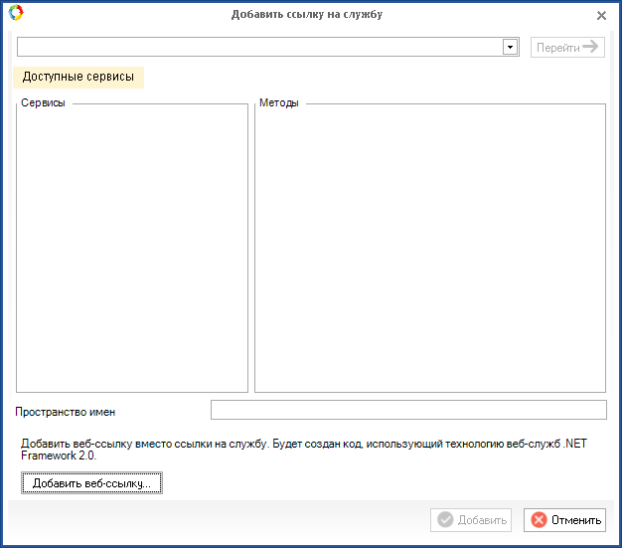
Task: Click the service address combo box field
Action: [x=258, y=47]
